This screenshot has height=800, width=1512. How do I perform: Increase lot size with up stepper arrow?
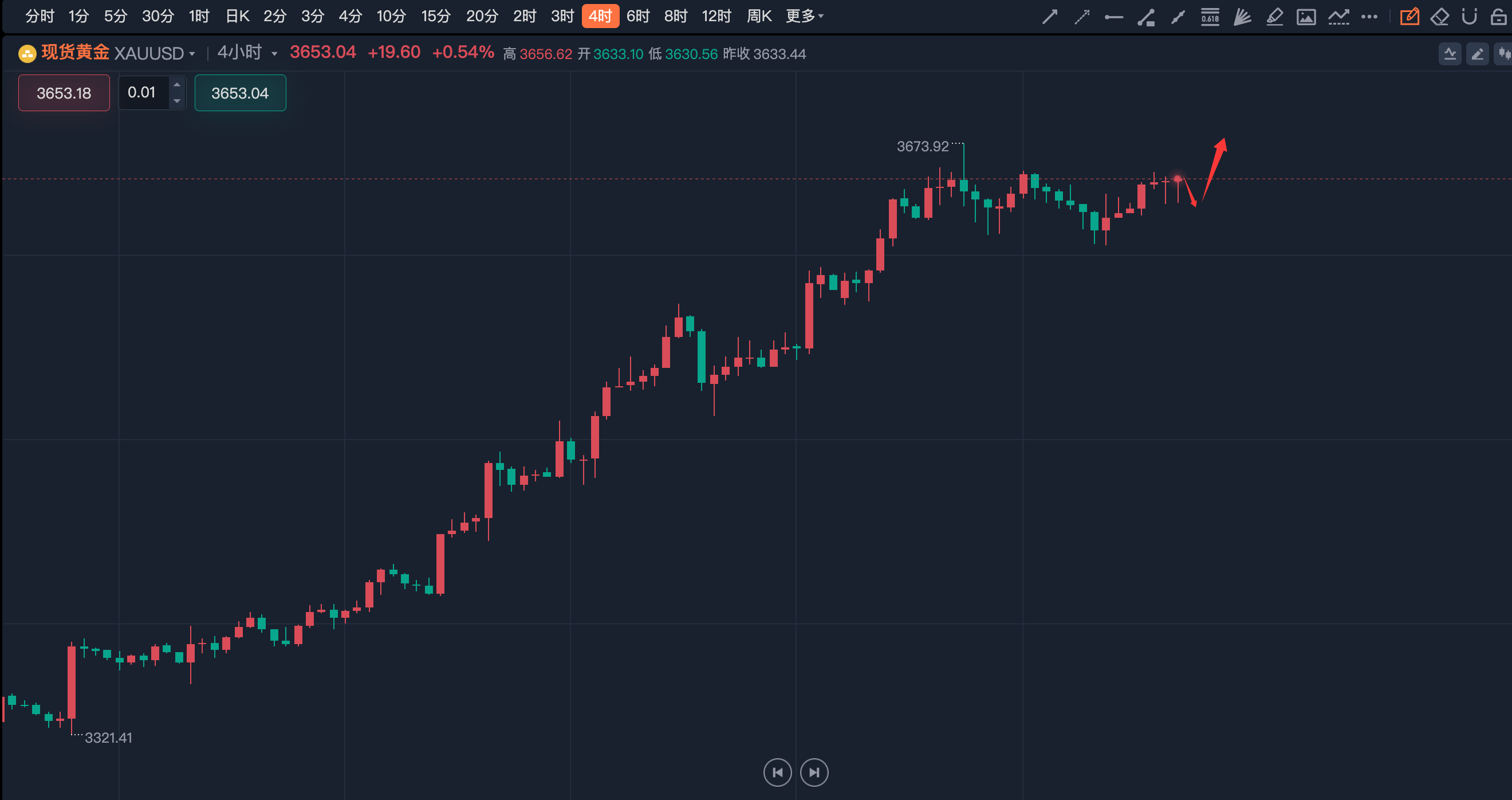pyautogui.click(x=176, y=85)
